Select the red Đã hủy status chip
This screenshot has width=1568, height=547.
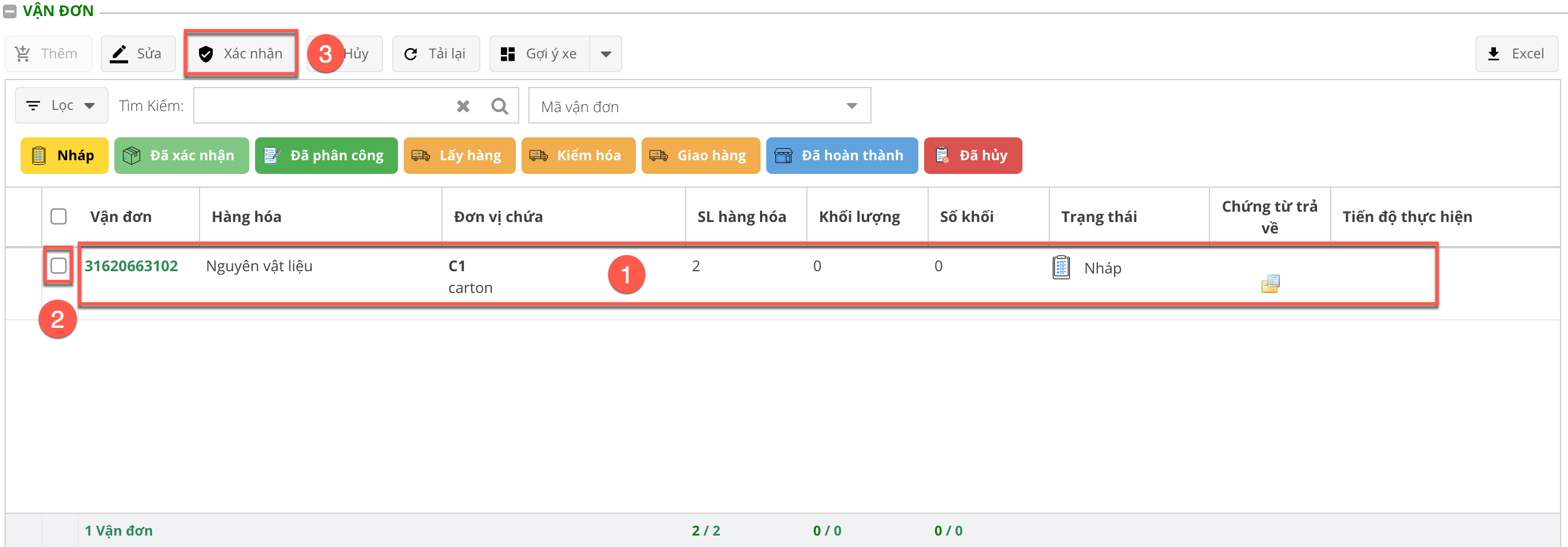[x=972, y=155]
